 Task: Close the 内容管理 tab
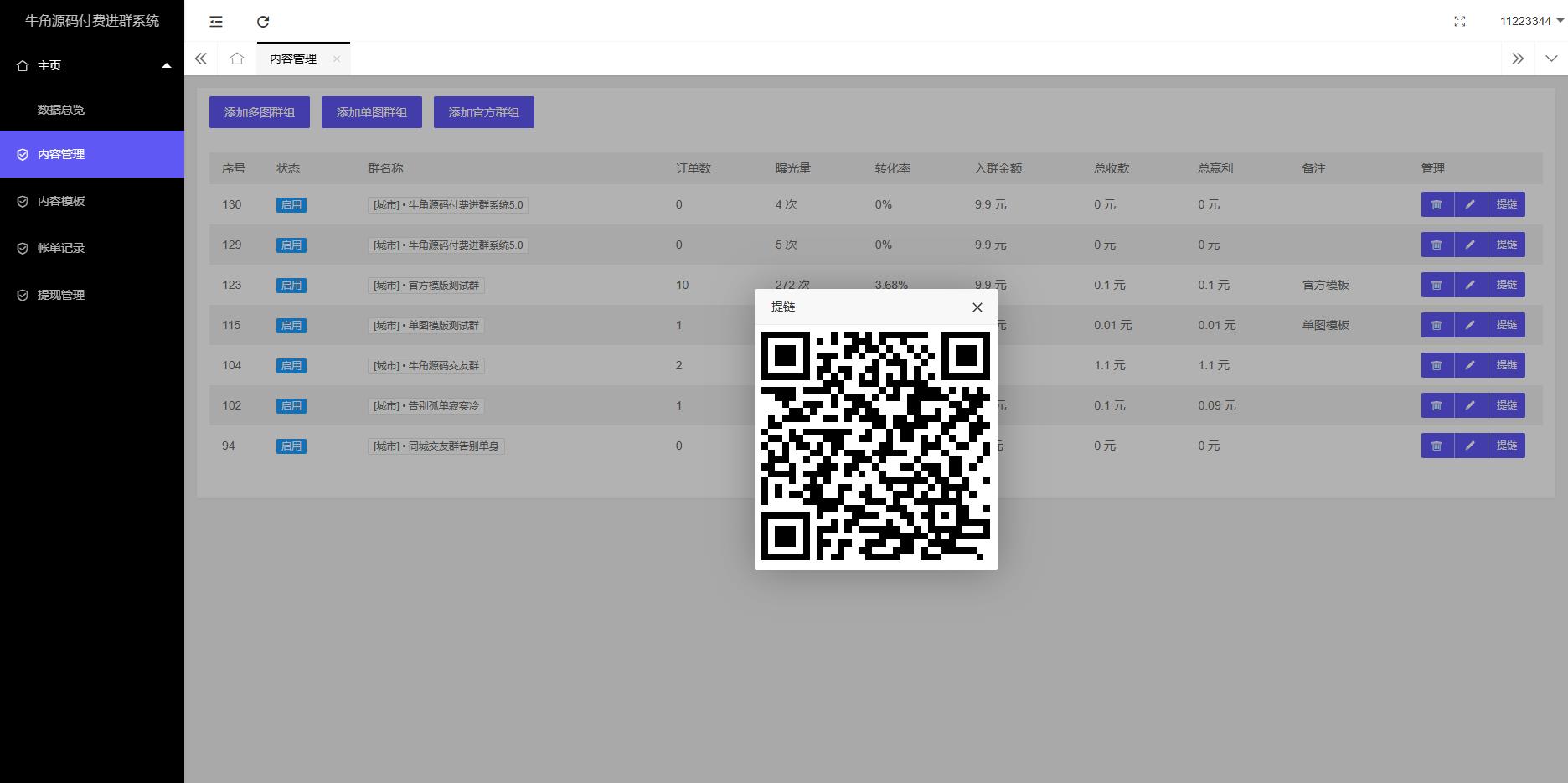(336, 59)
